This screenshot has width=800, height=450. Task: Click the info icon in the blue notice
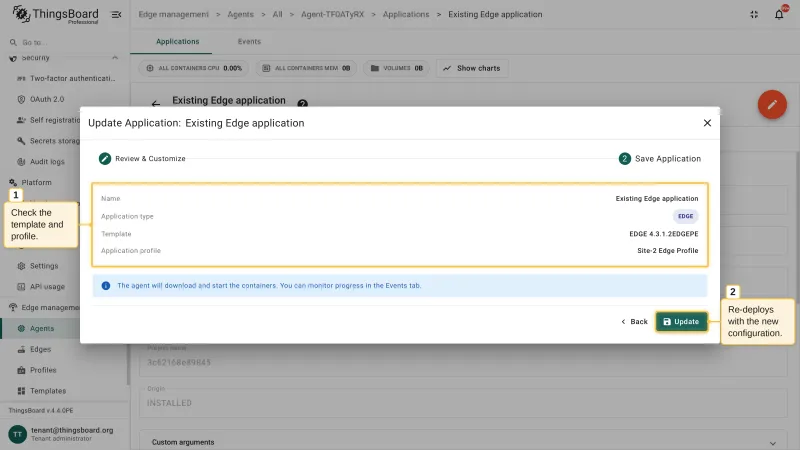tap(106, 286)
